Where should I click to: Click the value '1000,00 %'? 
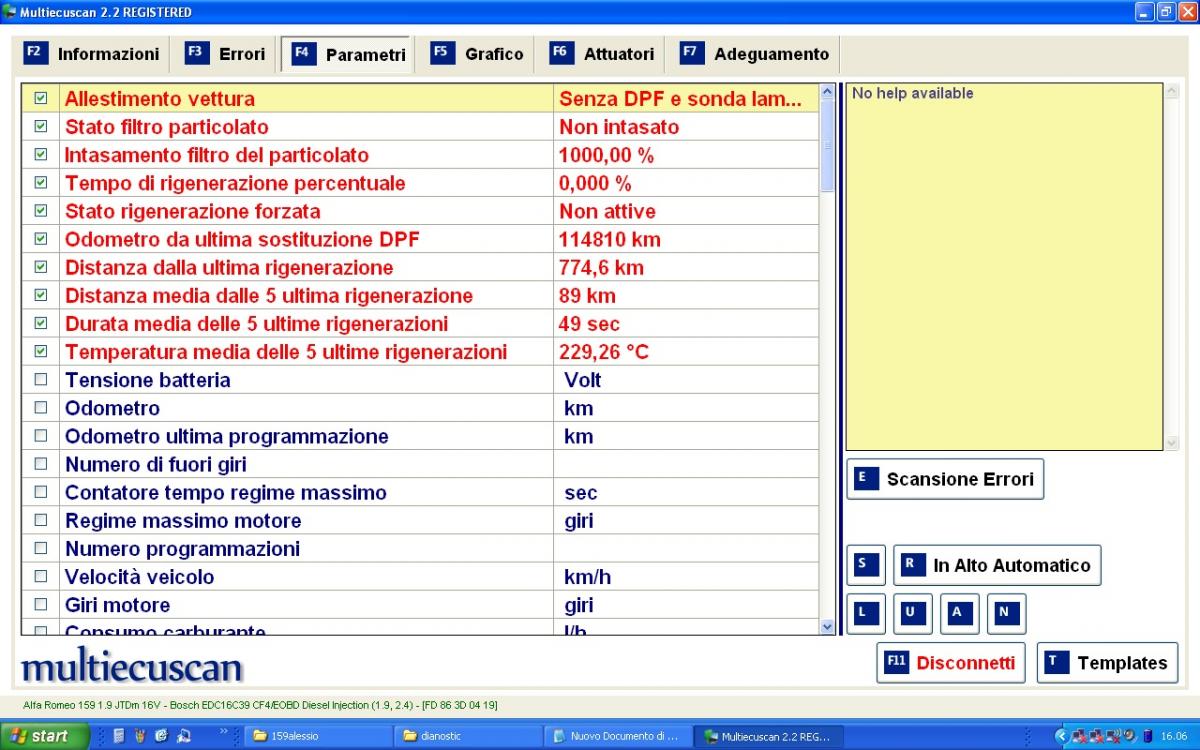(x=606, y=155)
